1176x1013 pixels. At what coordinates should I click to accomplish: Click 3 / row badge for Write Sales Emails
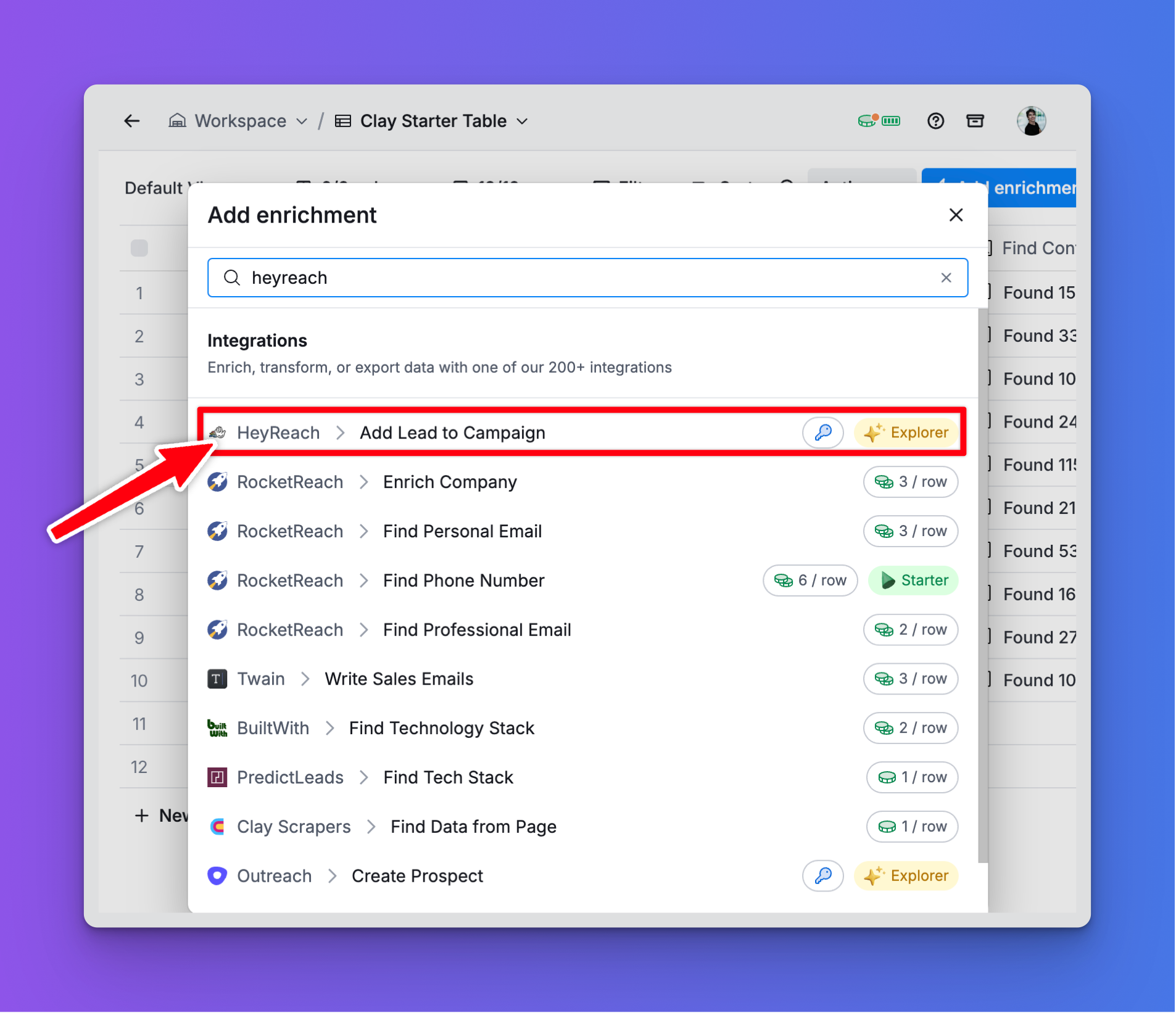(x=910, y=679)
